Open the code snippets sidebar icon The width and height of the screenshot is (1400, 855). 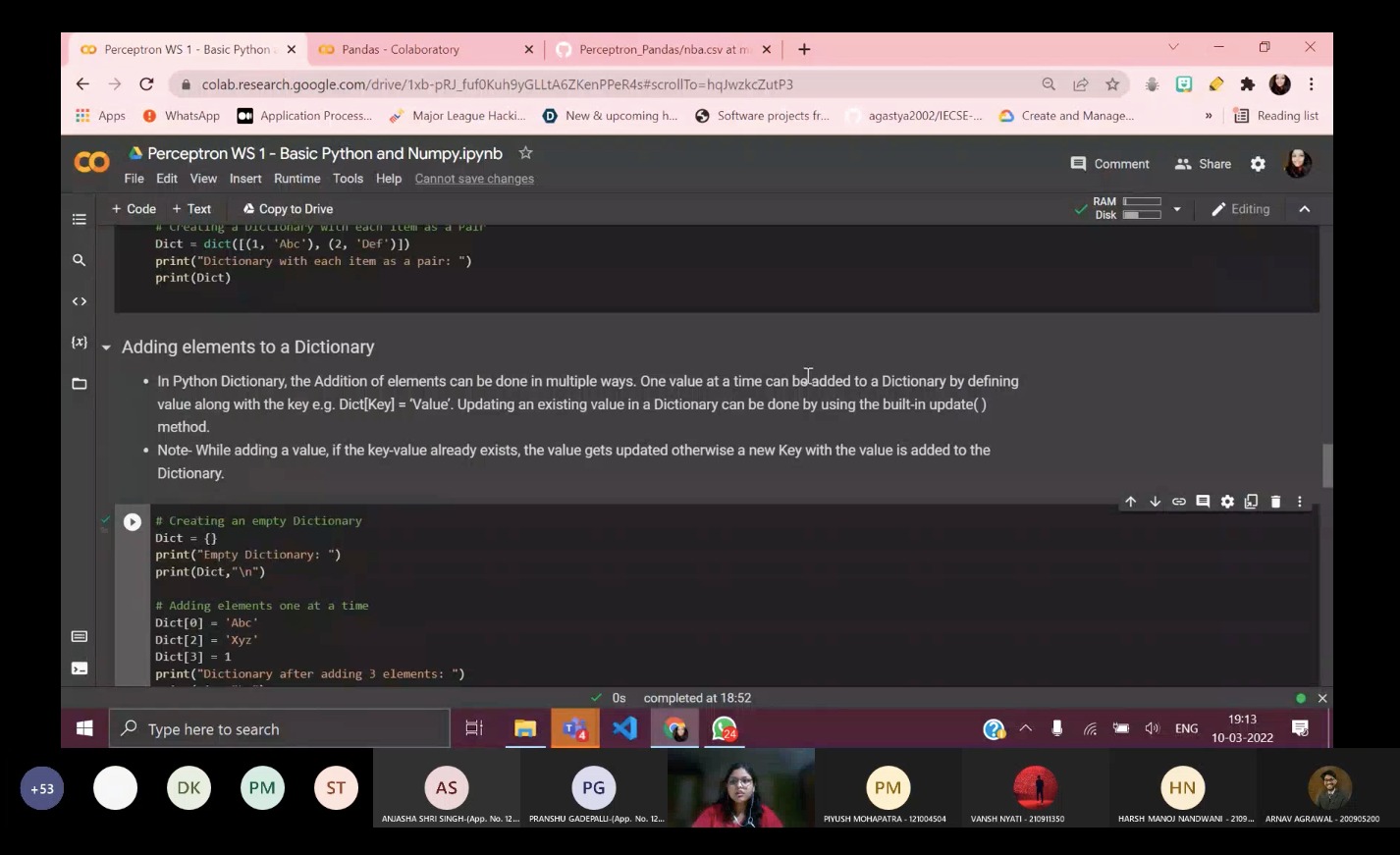80,301
